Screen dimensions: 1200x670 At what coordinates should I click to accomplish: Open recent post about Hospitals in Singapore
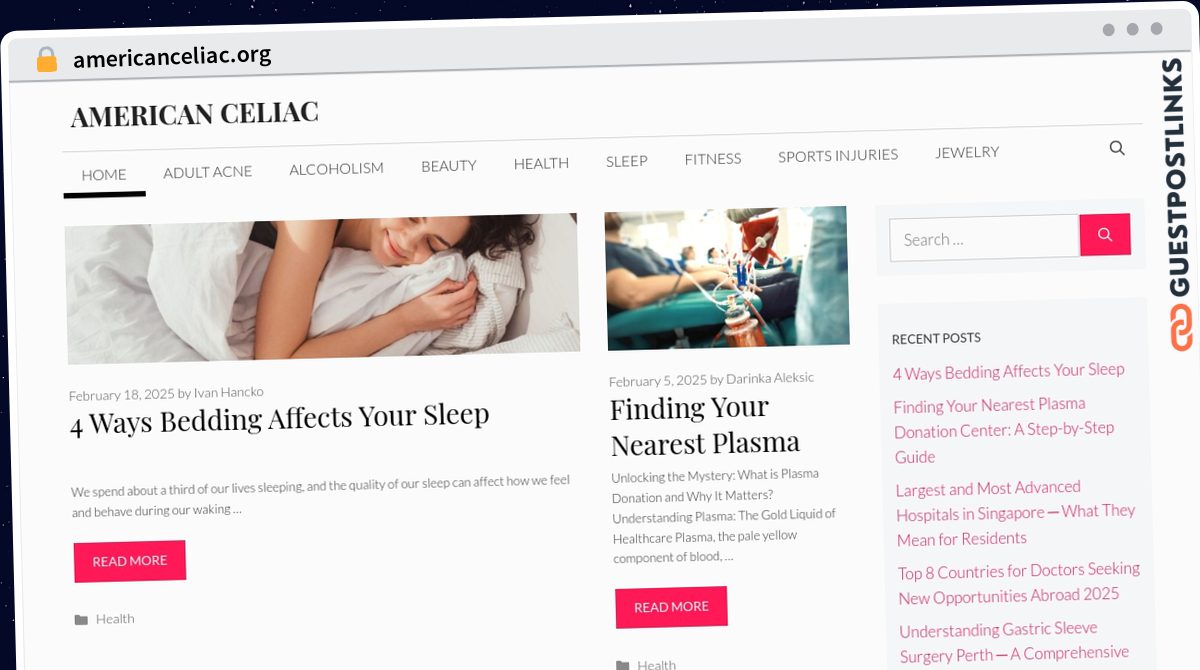(1016, 513)
